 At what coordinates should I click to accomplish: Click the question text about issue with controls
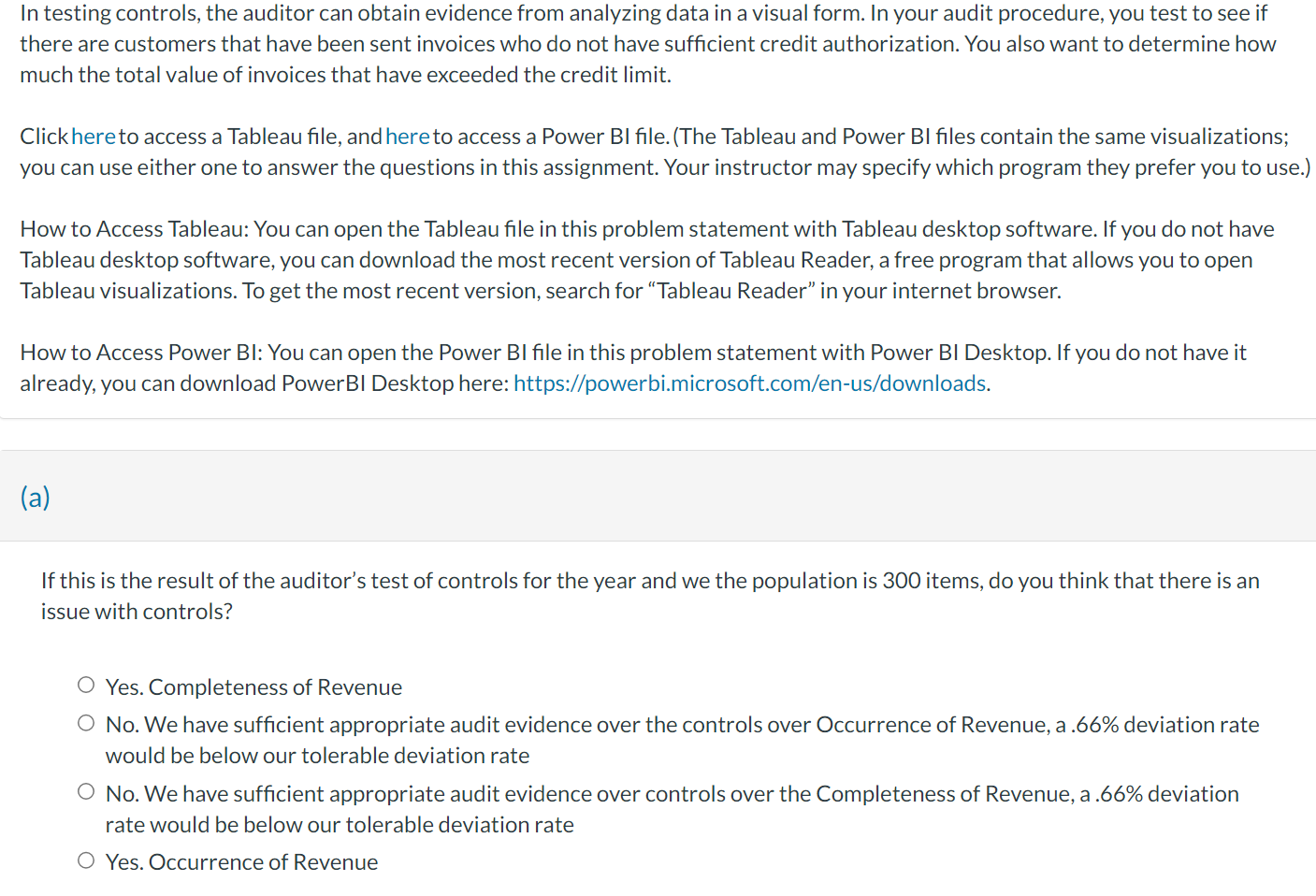click(x=645, y=595)
